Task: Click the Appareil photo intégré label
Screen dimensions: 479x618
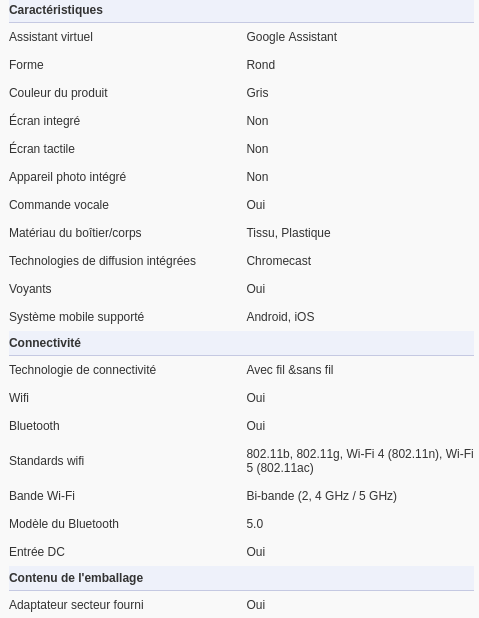Action: (67, 177)
